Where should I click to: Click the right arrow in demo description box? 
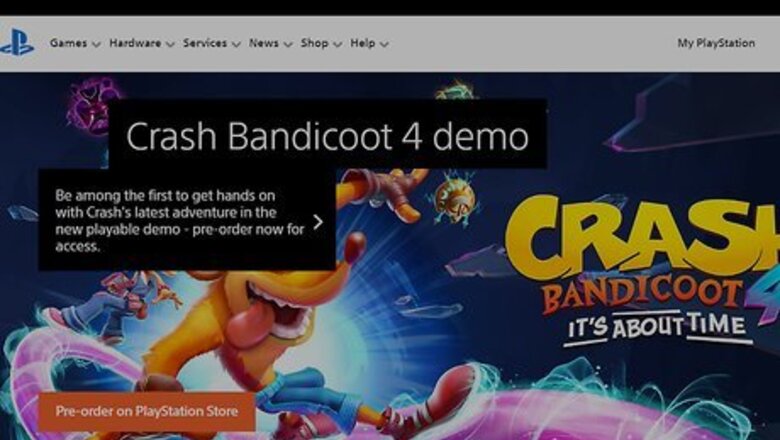(318, 222)
